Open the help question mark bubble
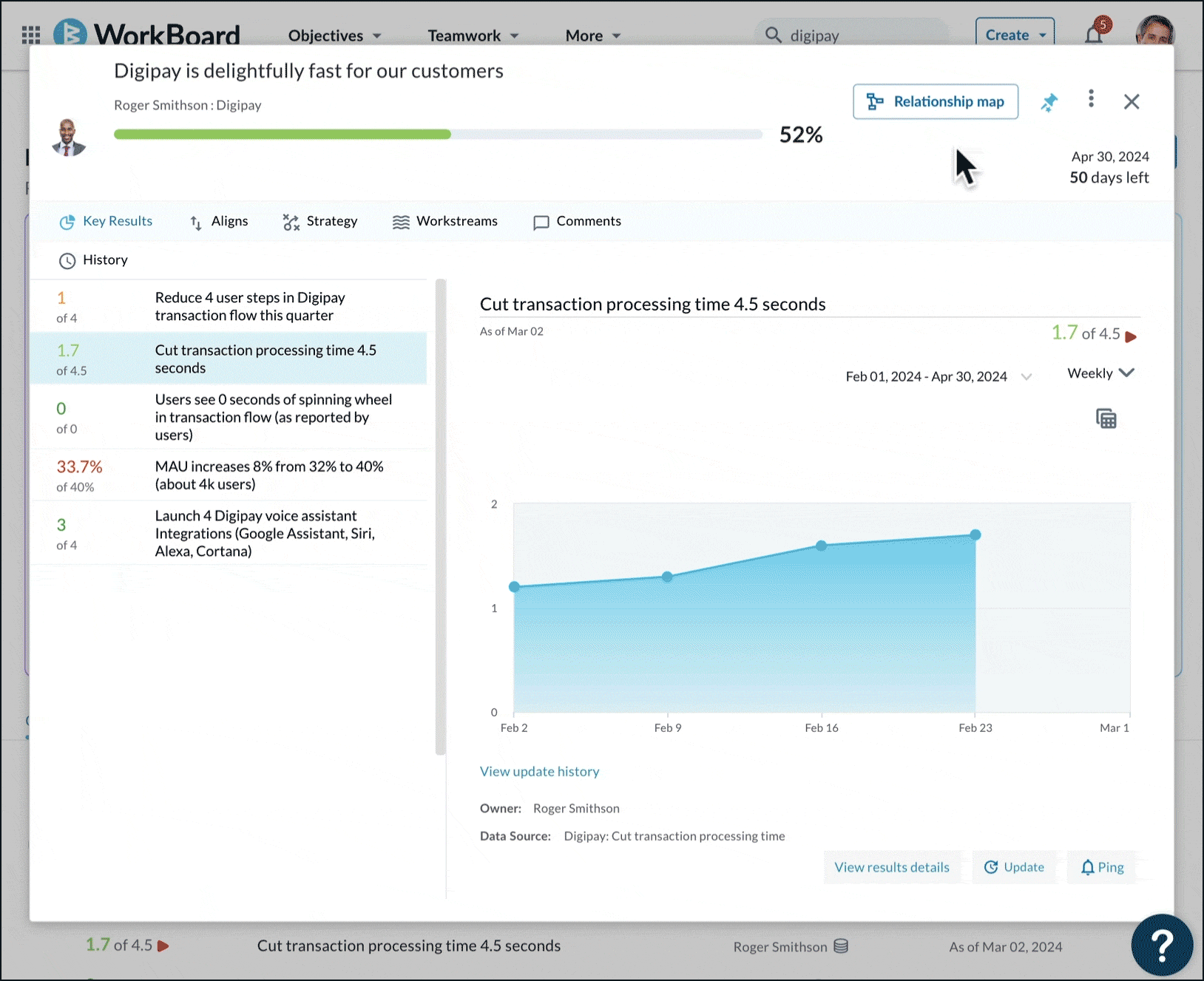 pos(1162,944)
